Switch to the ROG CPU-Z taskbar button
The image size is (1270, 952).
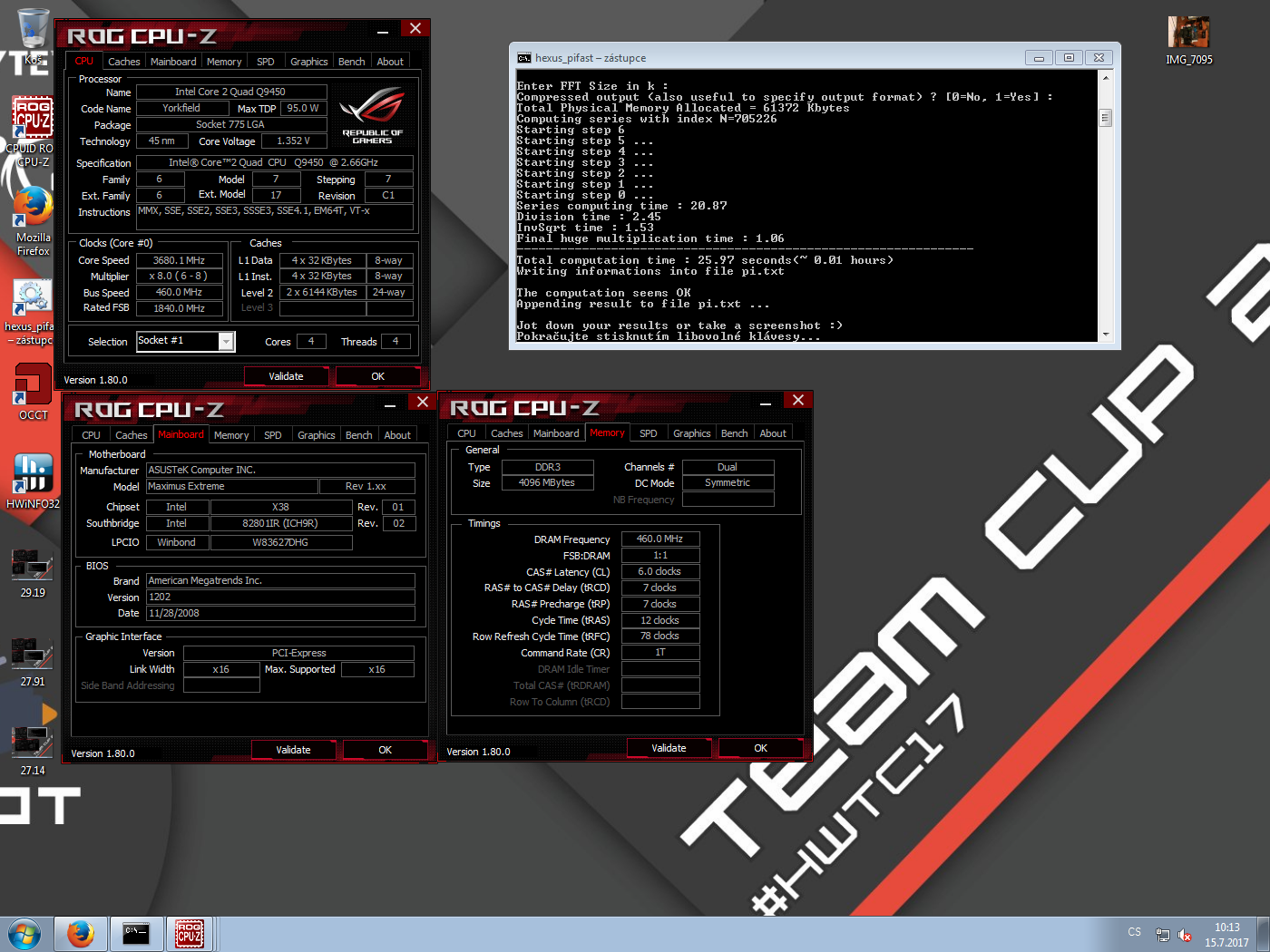pyautogui.click(x=190, y=934)
